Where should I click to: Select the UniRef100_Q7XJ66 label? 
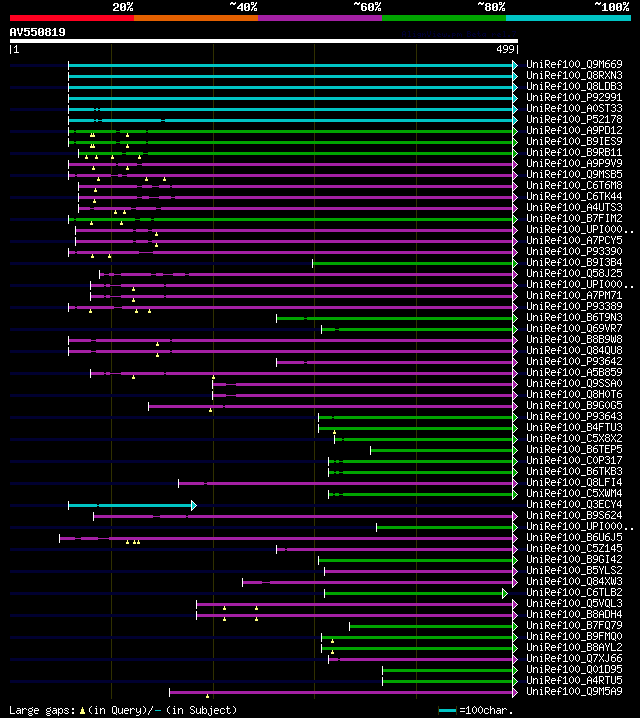574,658
